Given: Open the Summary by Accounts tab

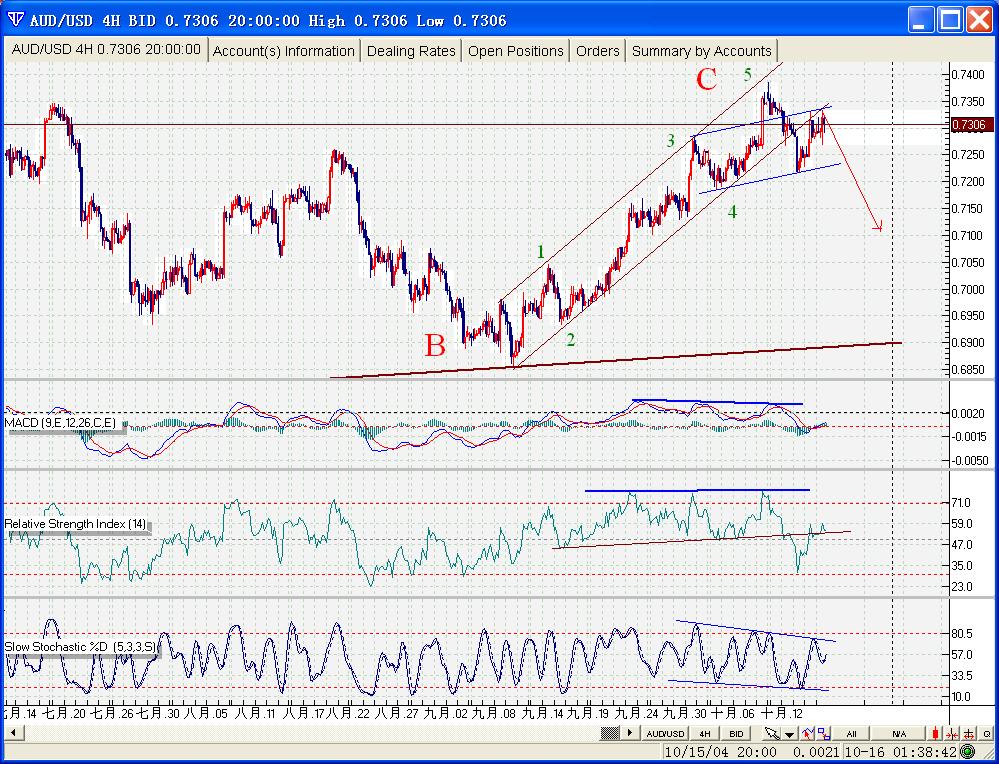Looking at the screenshot, I should point(701,51).
